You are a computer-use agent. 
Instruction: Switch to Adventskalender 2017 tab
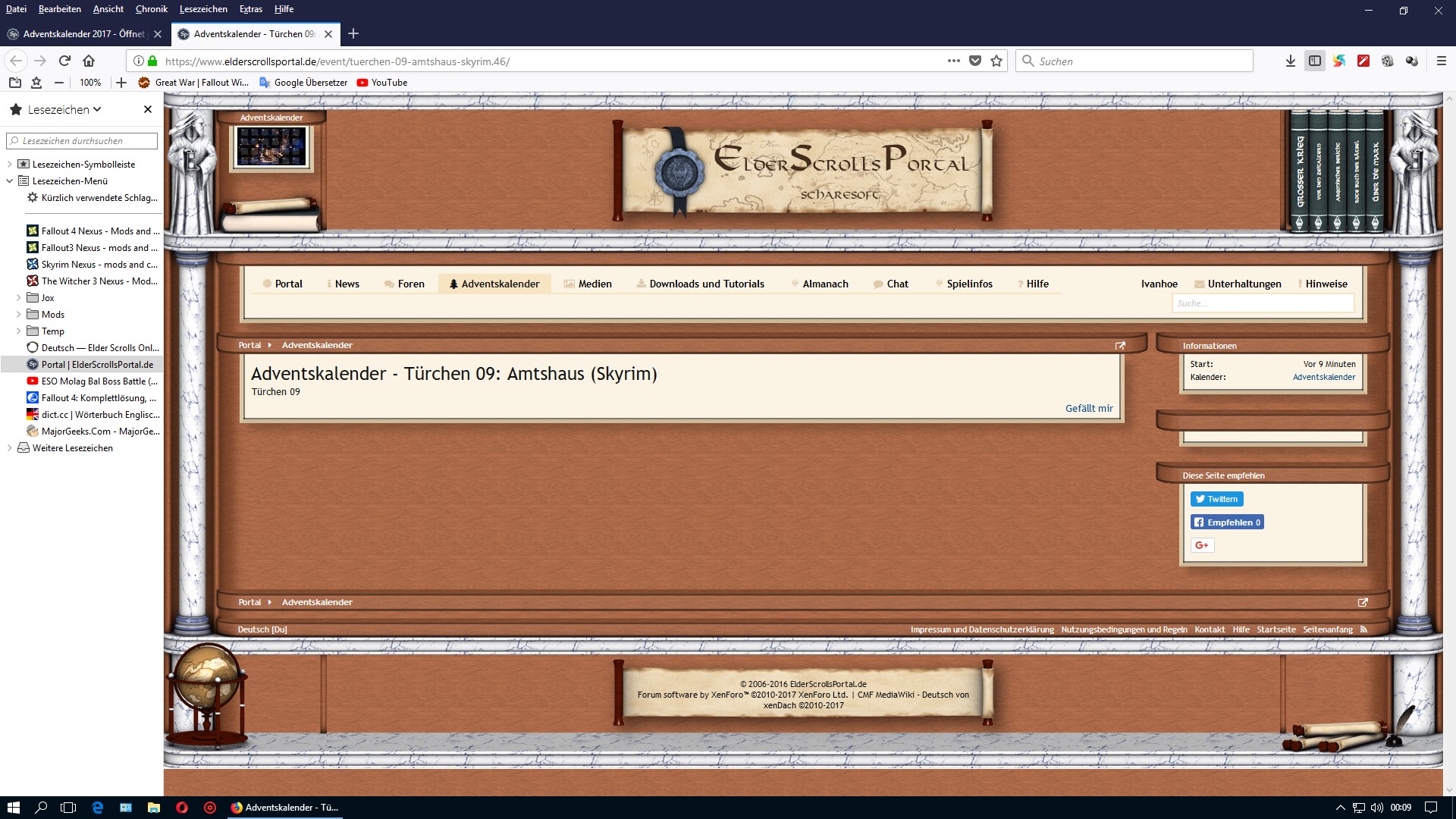coord(82,34)
